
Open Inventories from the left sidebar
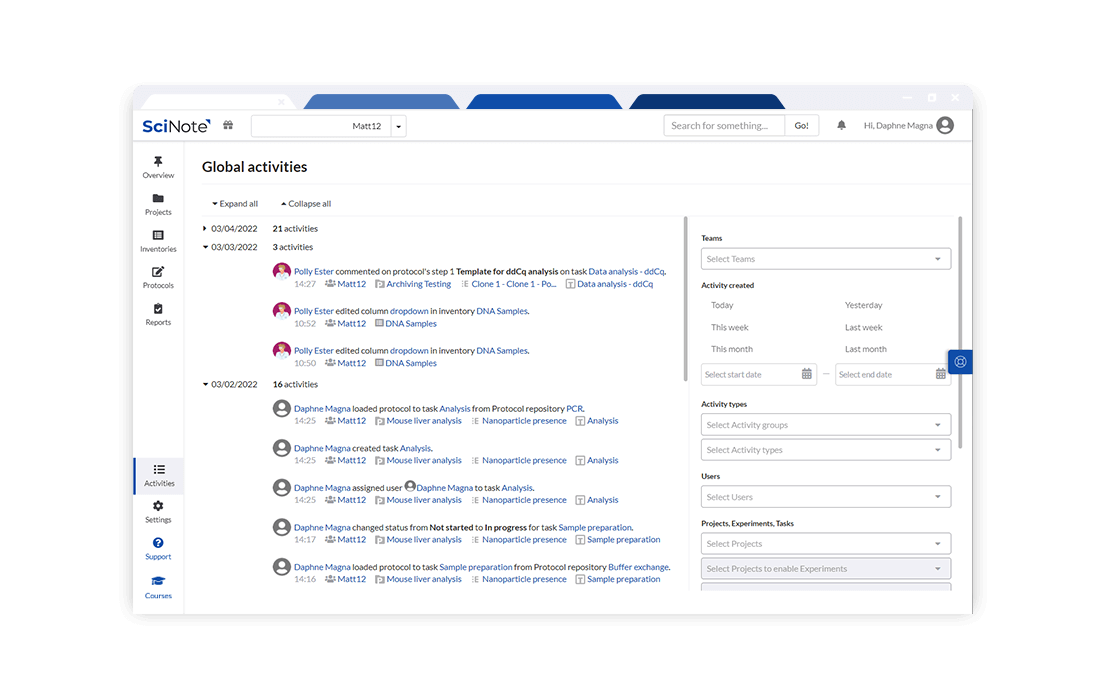point(158,240)
